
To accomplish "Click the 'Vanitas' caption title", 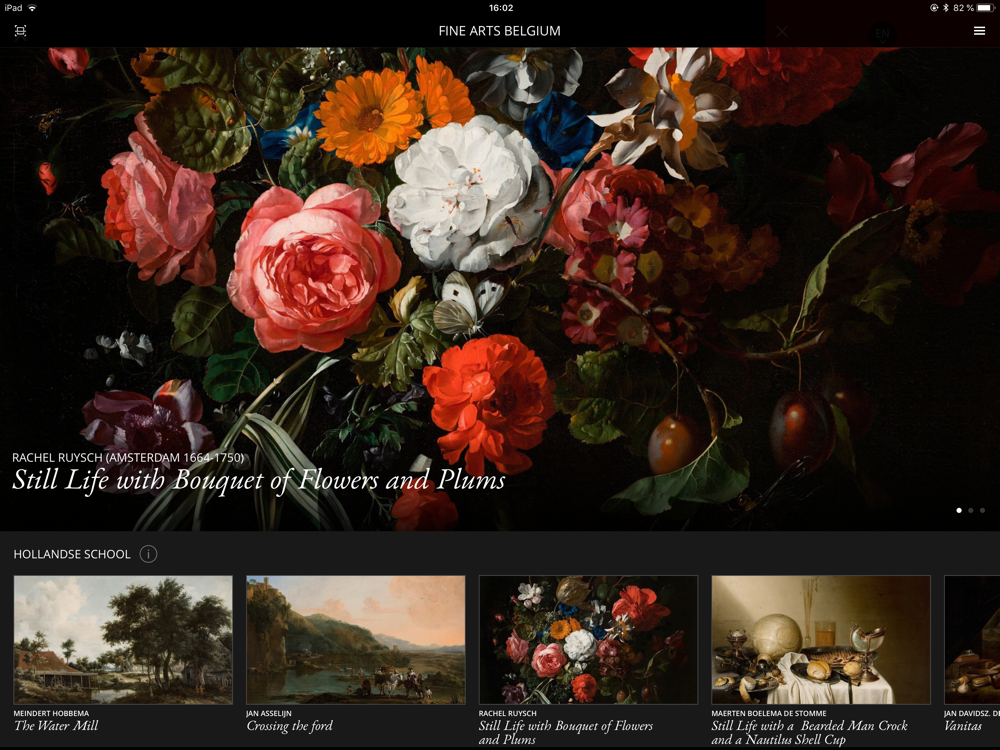I will click(963, 726).
